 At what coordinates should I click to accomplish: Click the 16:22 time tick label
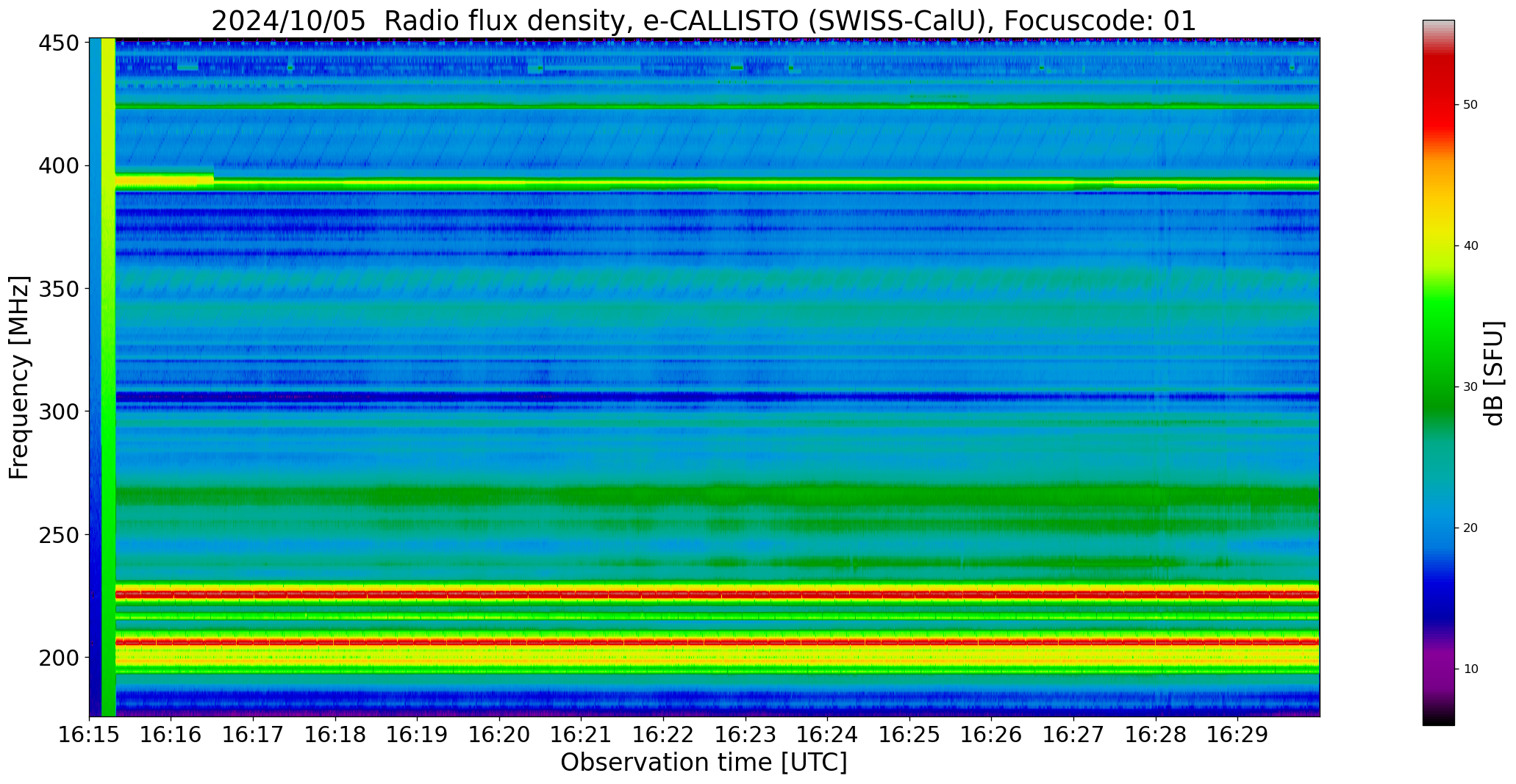pyautogui.click(x=664, y=735)
